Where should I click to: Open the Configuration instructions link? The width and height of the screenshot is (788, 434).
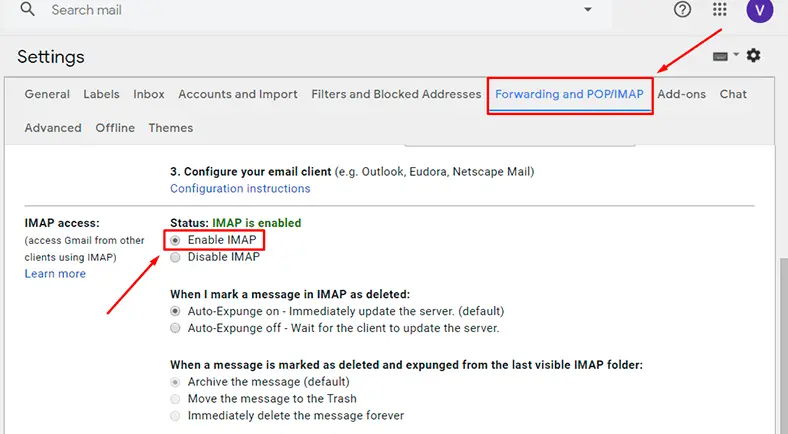tap(240, 188)
